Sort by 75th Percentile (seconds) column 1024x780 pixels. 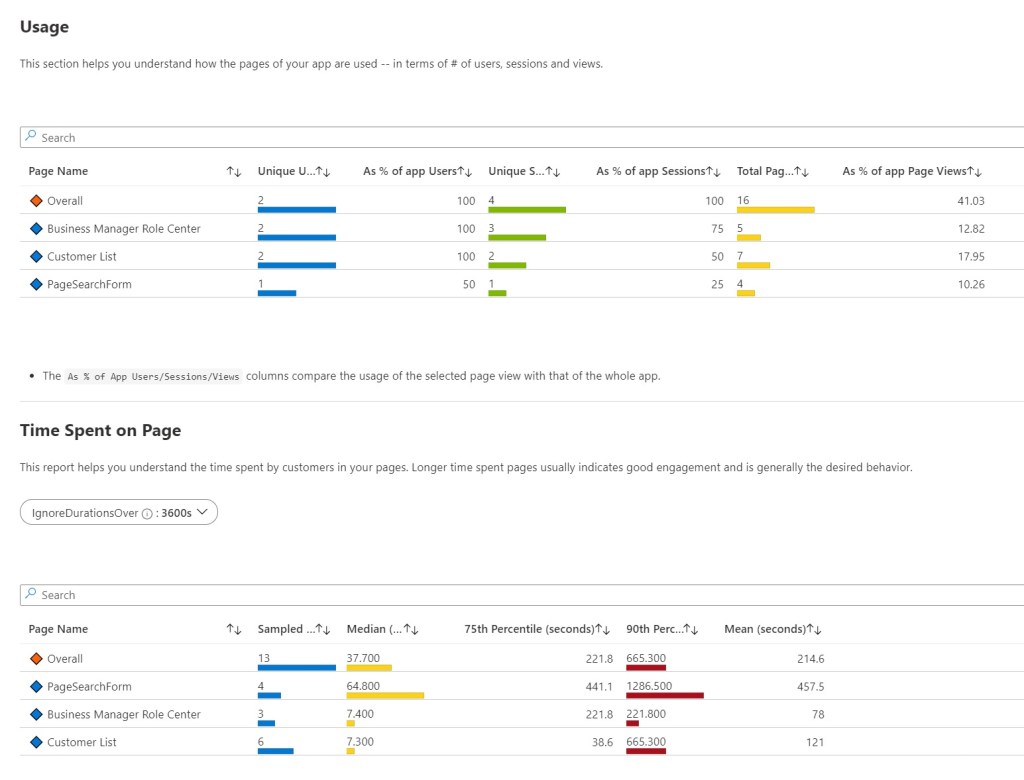point(538,629)
